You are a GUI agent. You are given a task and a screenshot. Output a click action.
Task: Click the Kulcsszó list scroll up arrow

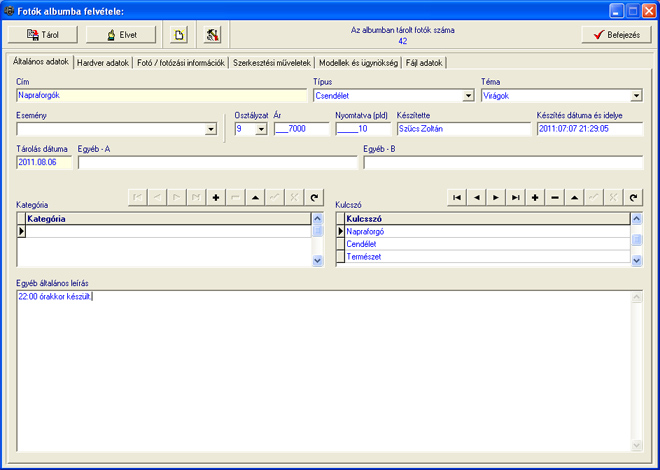(x=636, y=218)
